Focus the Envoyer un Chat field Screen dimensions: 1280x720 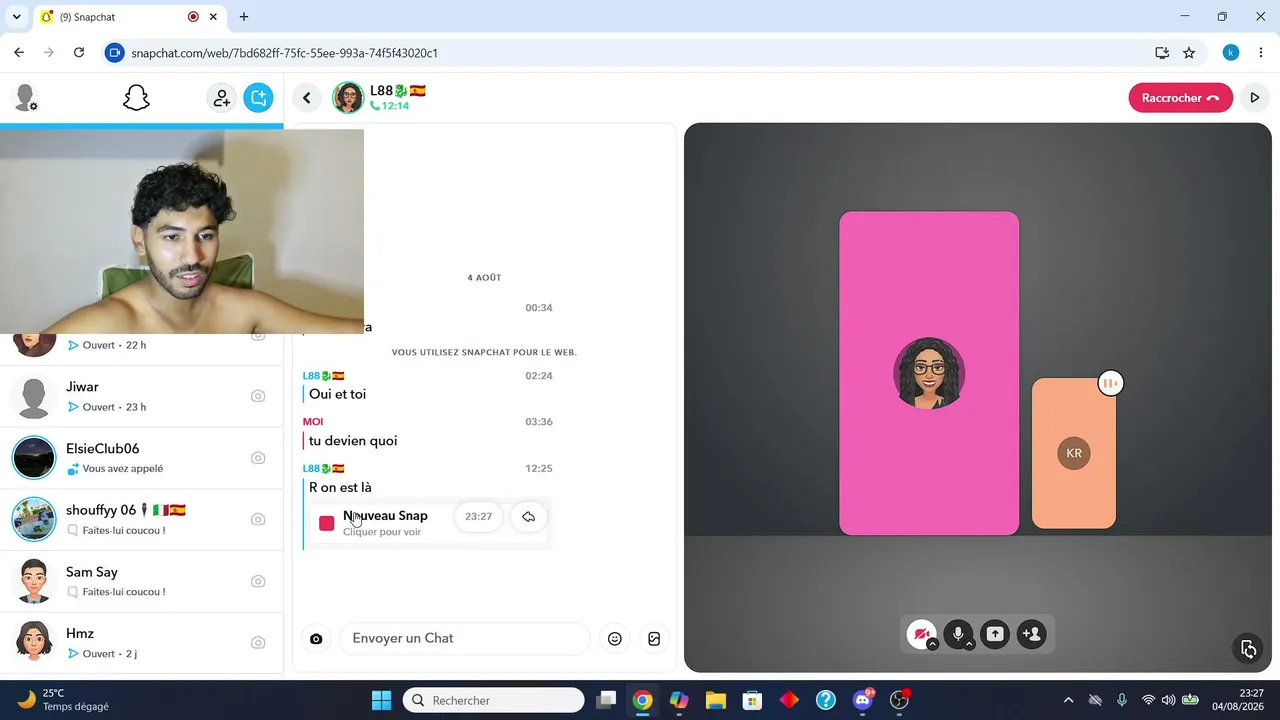[x=465, y=638]
